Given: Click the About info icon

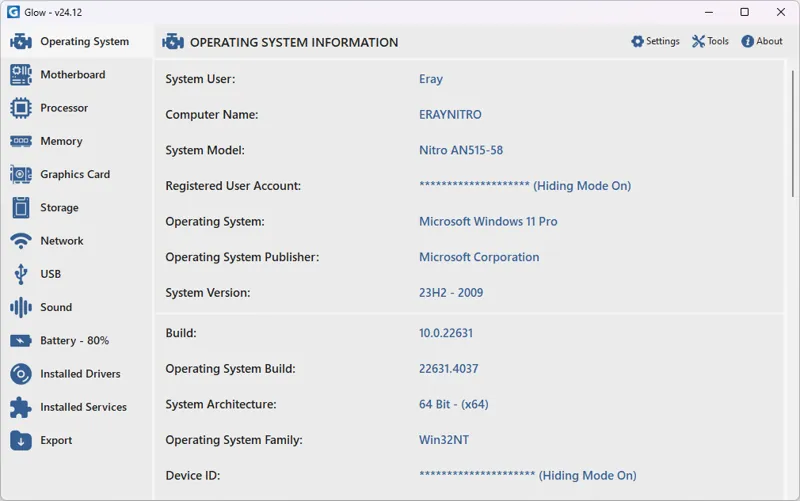Looking at the screenshot, I should 747,41.
